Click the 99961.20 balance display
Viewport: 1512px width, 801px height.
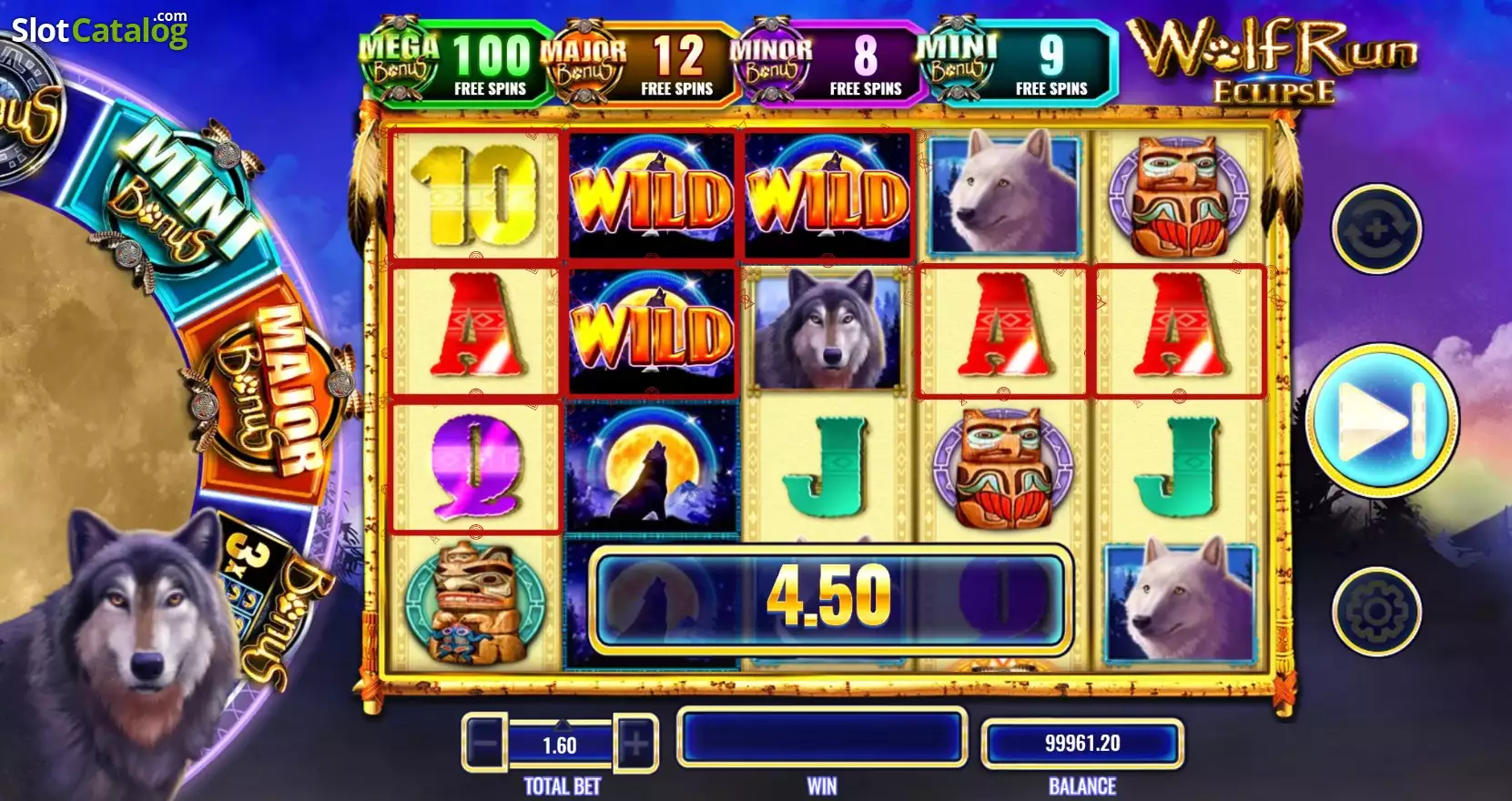(x=1082, y=744)
